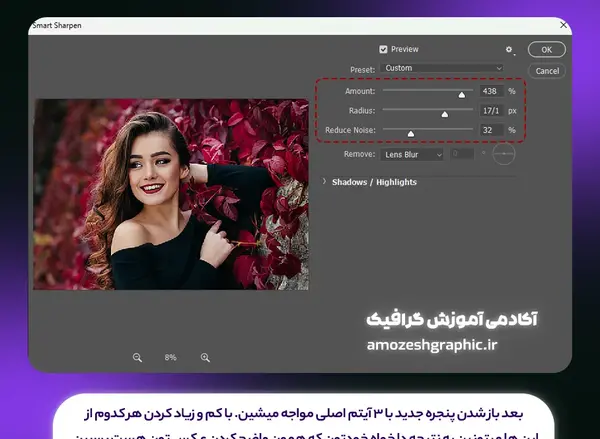Click the zoom in magnifier icon
This screenshot has width=600, height=439.
click(205, 357)
